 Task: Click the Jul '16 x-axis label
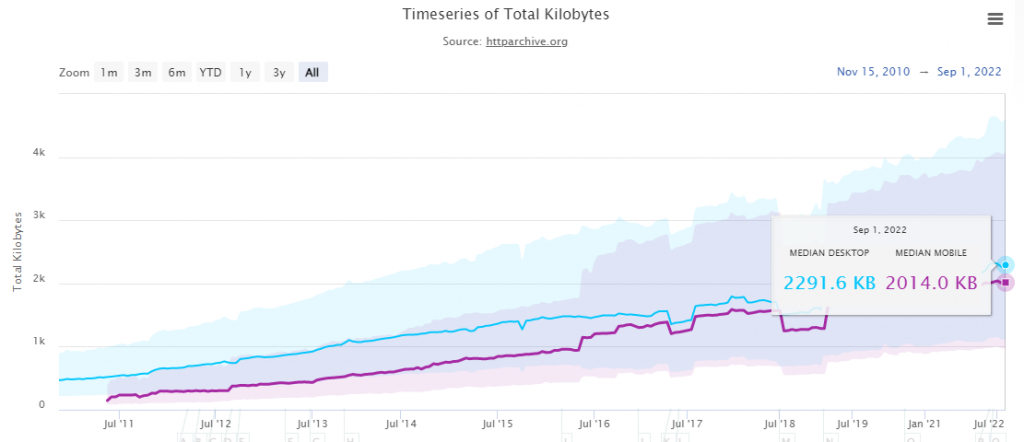click(594, 425)
